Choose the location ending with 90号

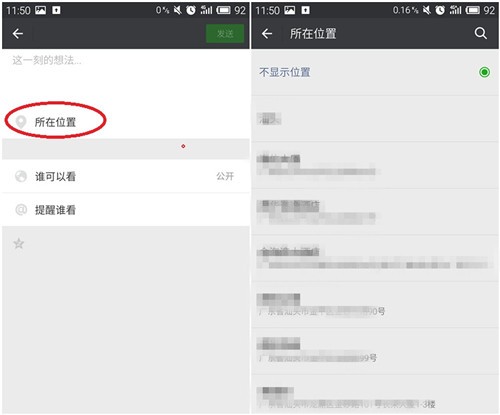click(x=375, y=305)
